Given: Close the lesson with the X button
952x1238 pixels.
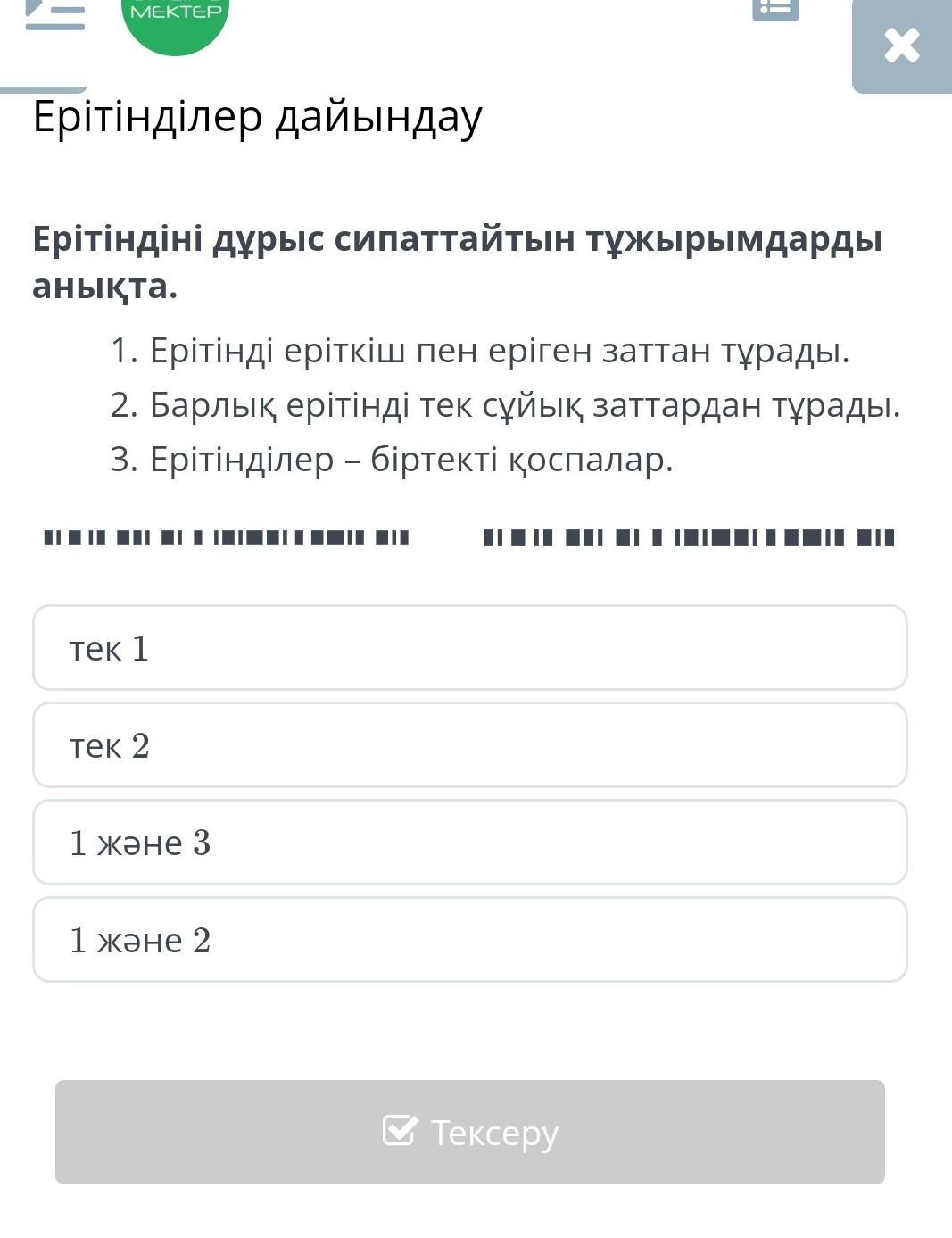Looking at the screenshot, I should coord(902,46).
